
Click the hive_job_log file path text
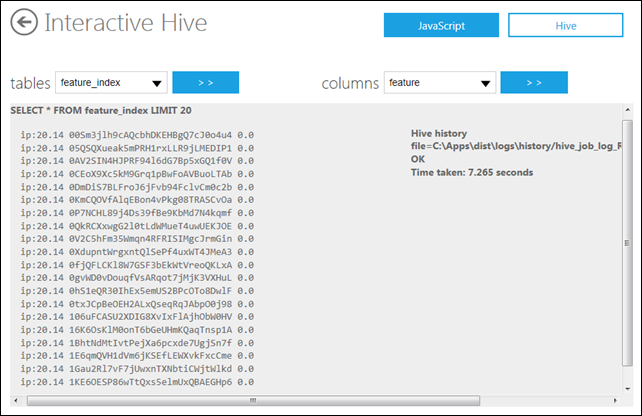516,146
